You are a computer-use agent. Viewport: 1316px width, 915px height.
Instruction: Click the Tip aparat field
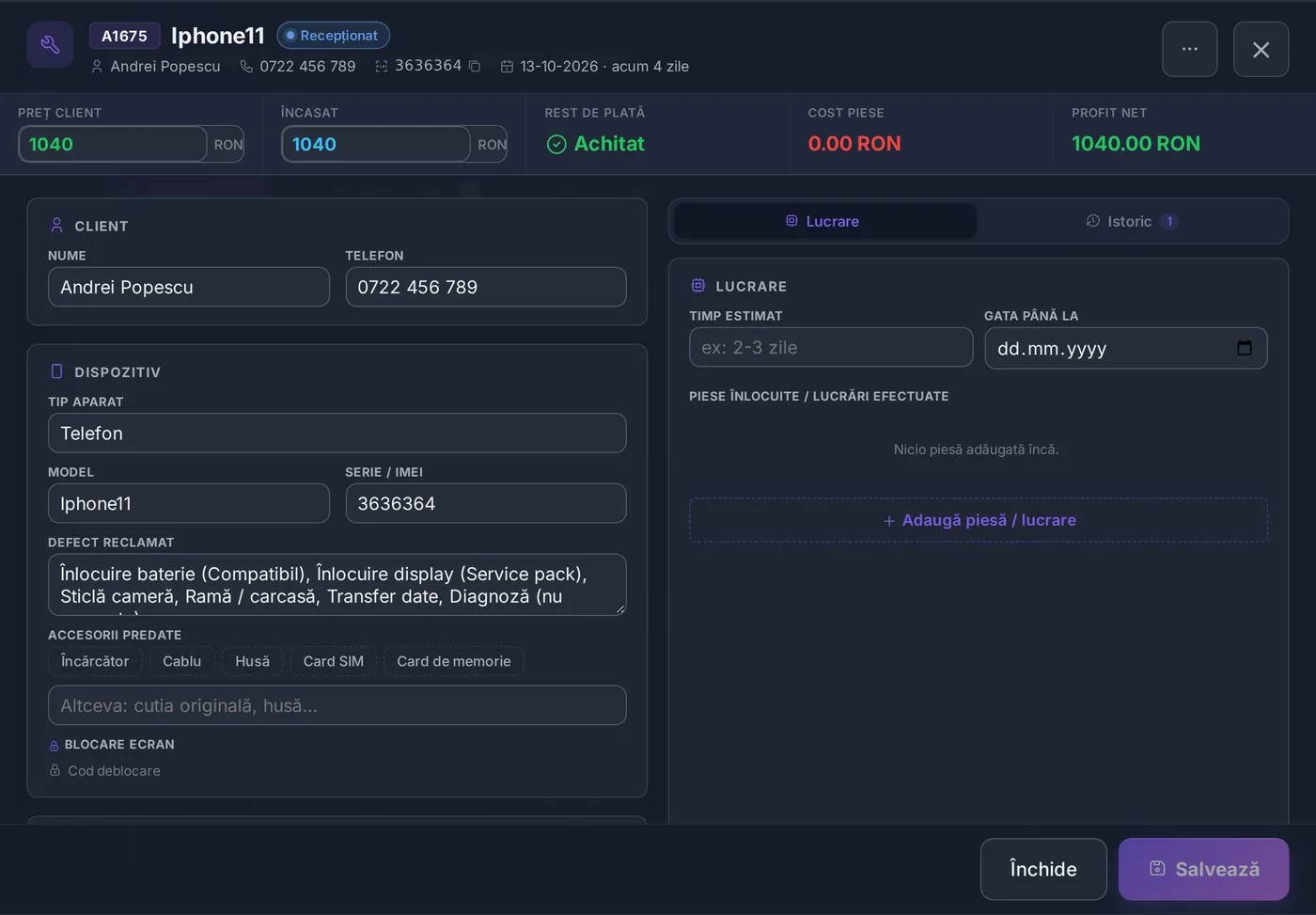tap(337, 433)
